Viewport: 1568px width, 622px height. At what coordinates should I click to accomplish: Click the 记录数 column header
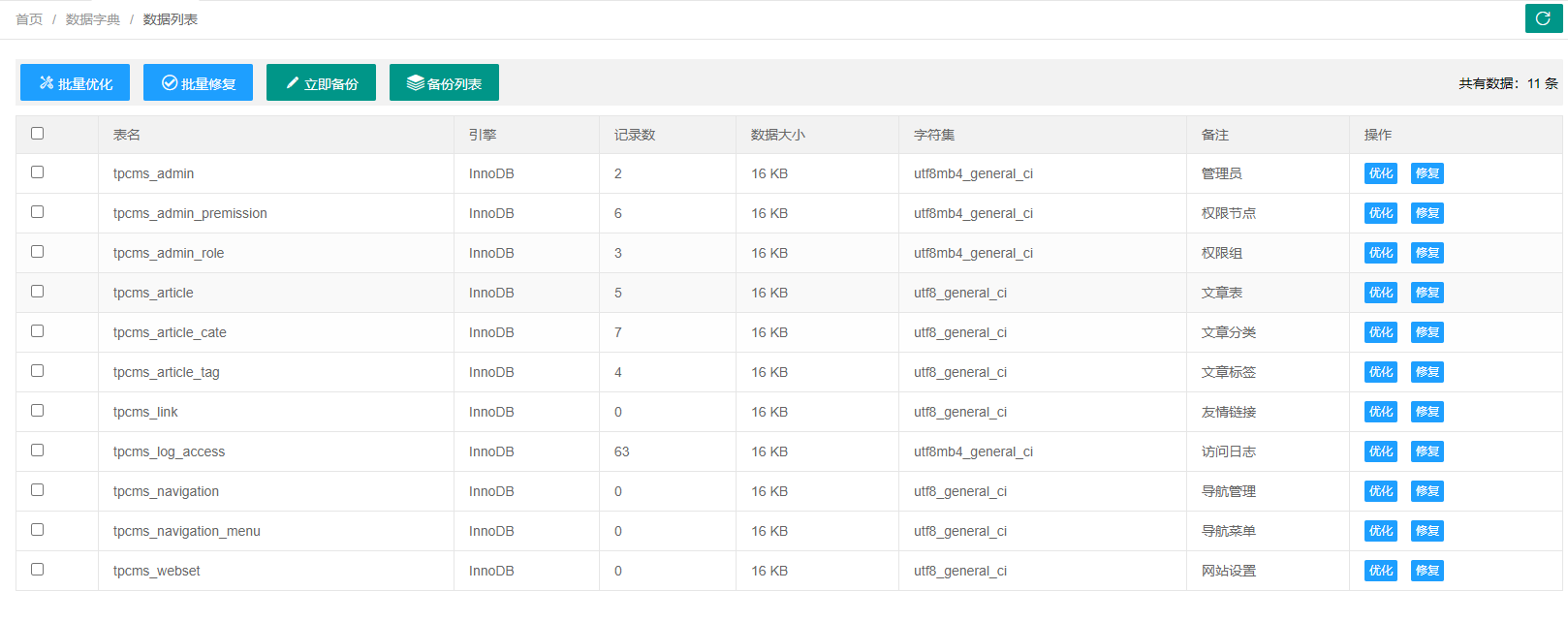(635, 135)
